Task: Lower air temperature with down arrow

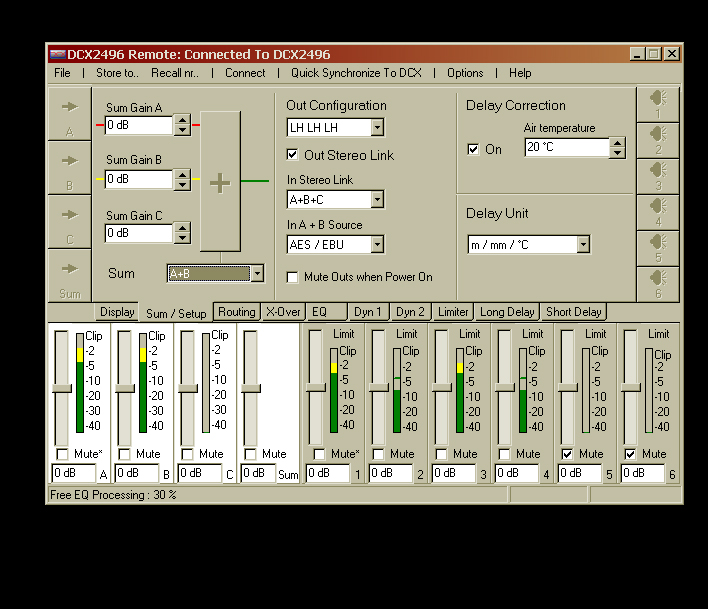Action: [x=617, y=152]
